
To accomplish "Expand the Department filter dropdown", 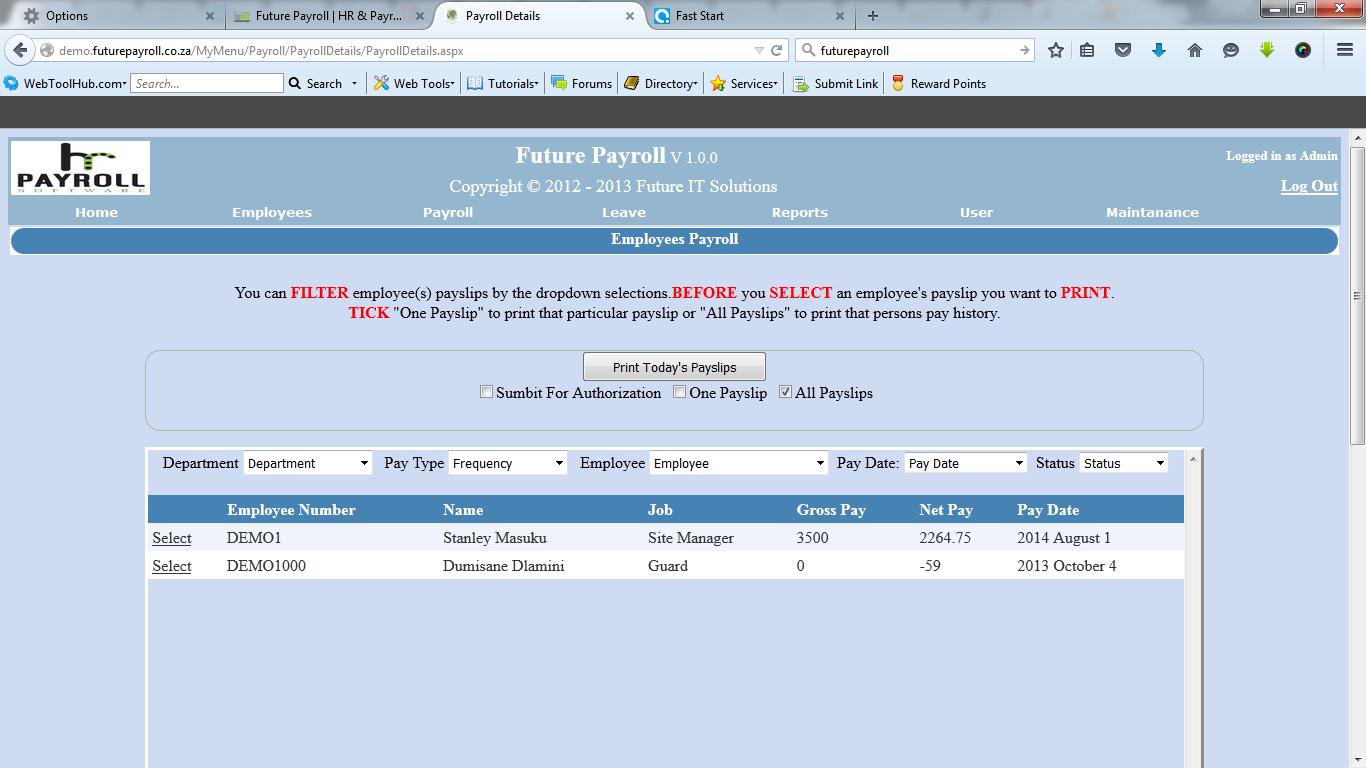I will (308, 463).
